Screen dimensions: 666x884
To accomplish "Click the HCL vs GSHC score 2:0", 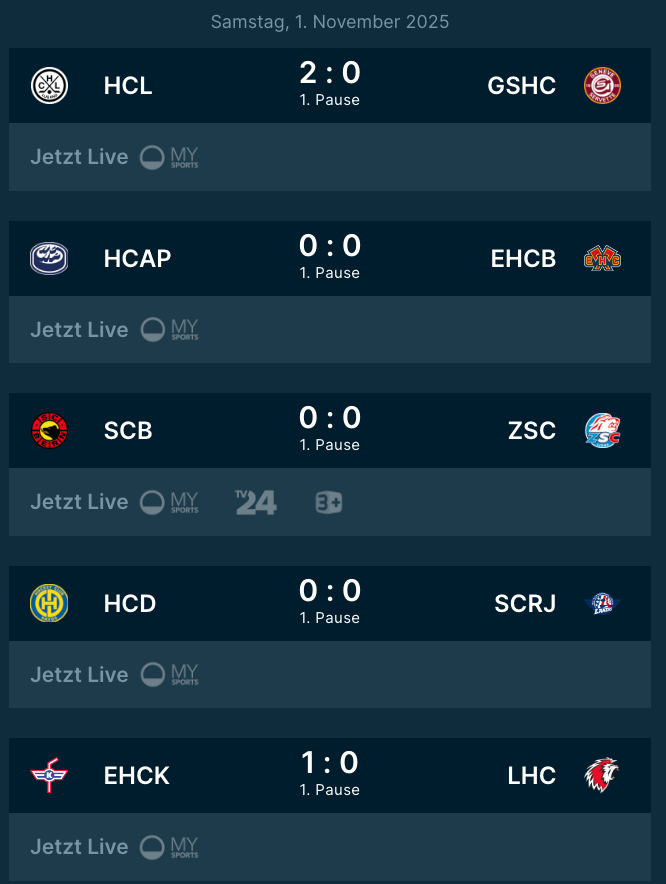I will coord(330,73).
